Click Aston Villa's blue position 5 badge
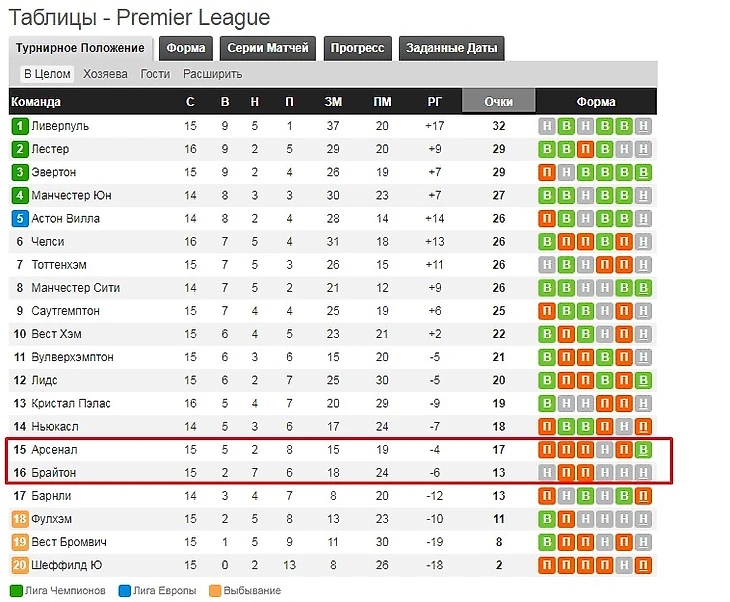Viewport: 730px width, 602px height. tap(19, 218)
